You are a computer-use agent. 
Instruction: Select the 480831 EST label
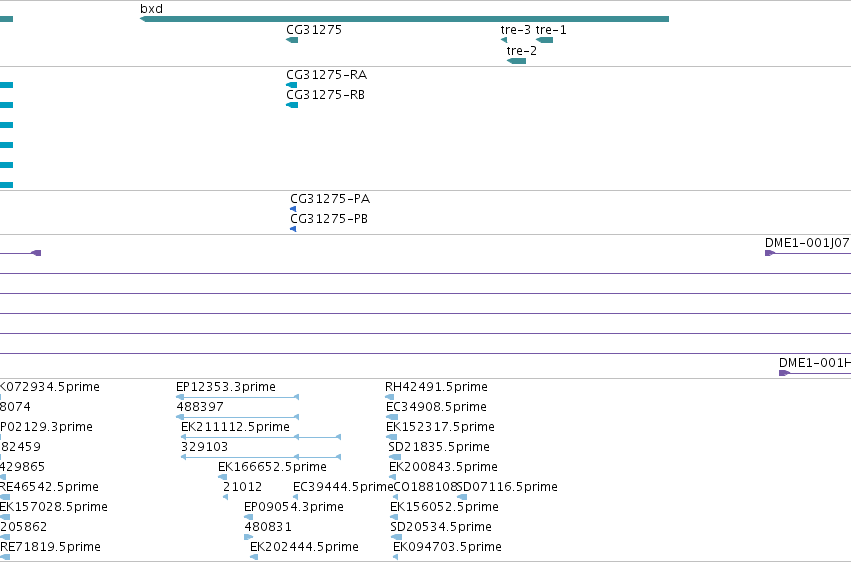click(268, 527)
